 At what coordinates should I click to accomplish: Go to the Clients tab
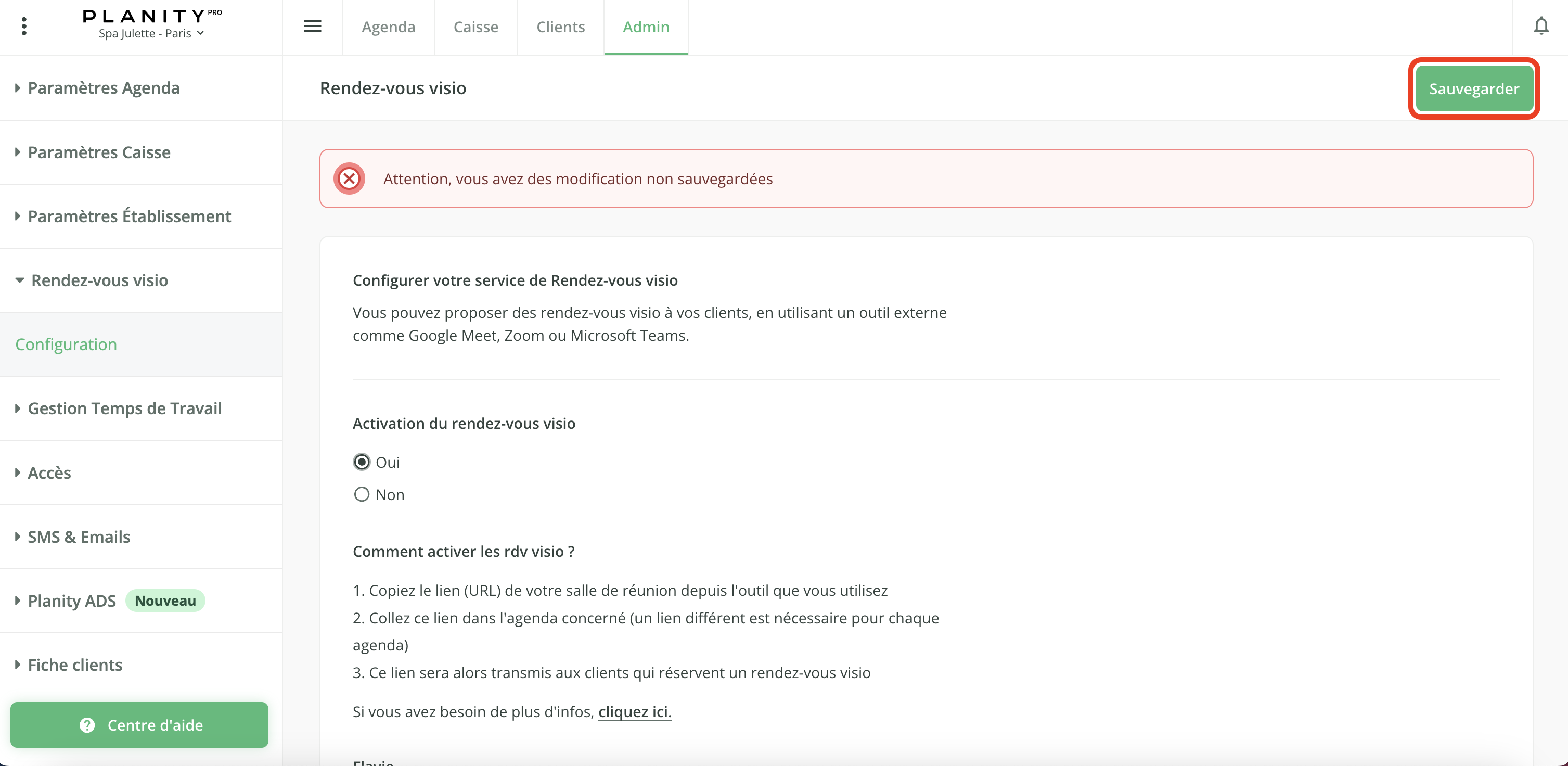point(560,28)
